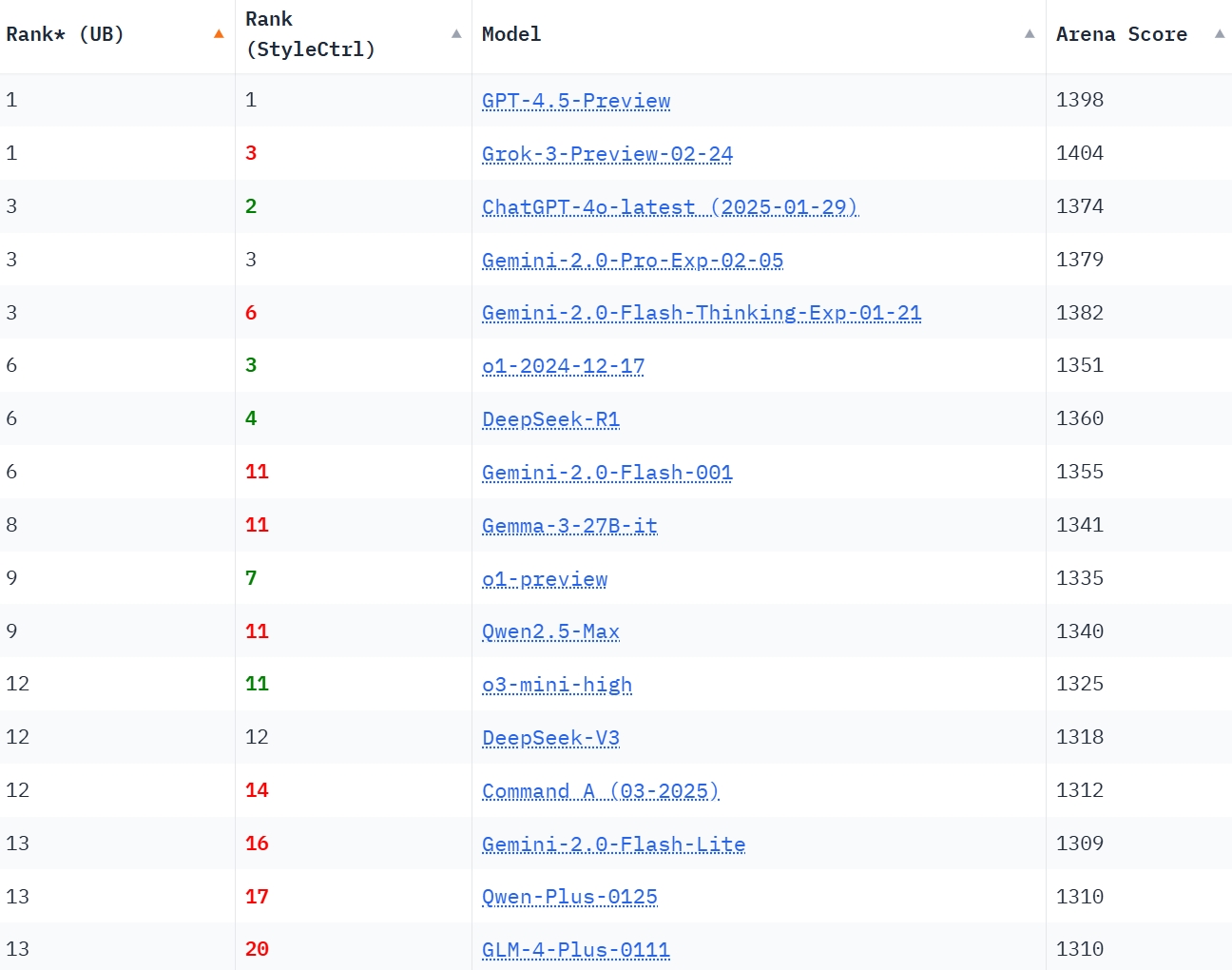Open the GPT-4.5-Preview model link

coord(576,101)
